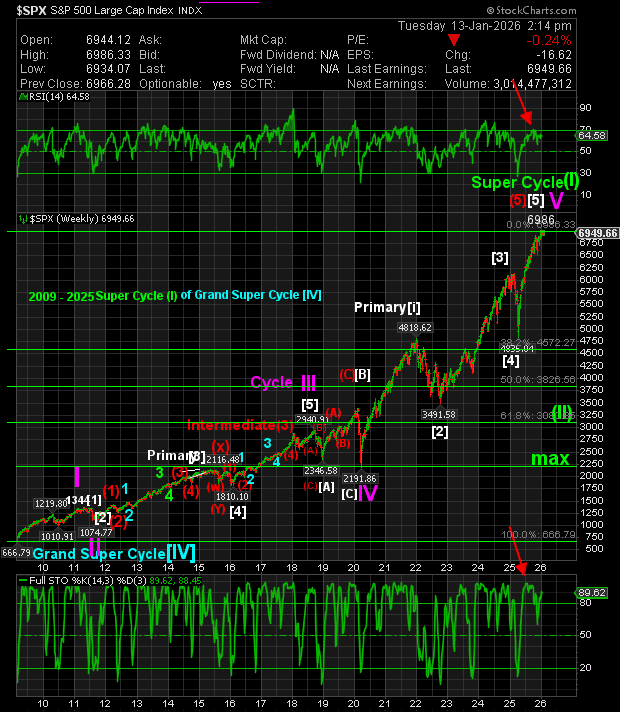Click the 2191.86 price label
620x712 pixels.
coord(360,479)
